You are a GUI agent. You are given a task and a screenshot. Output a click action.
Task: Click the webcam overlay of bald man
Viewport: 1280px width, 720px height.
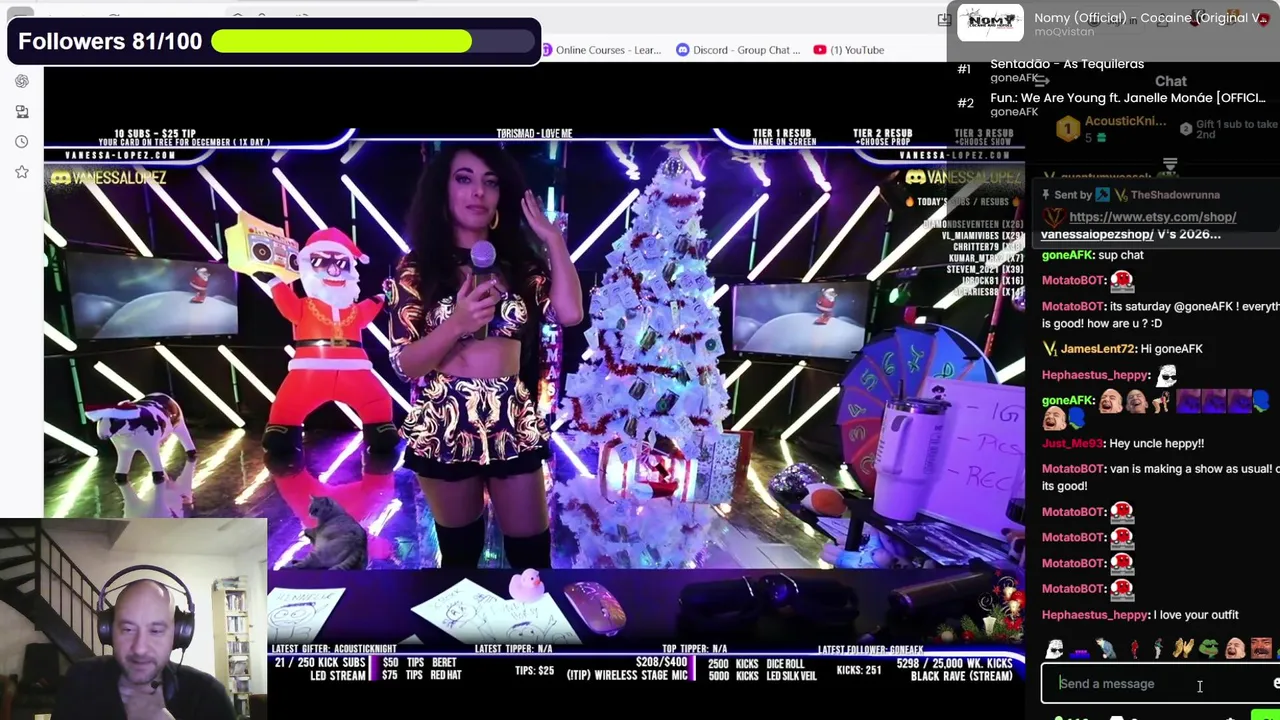(134, 619)
